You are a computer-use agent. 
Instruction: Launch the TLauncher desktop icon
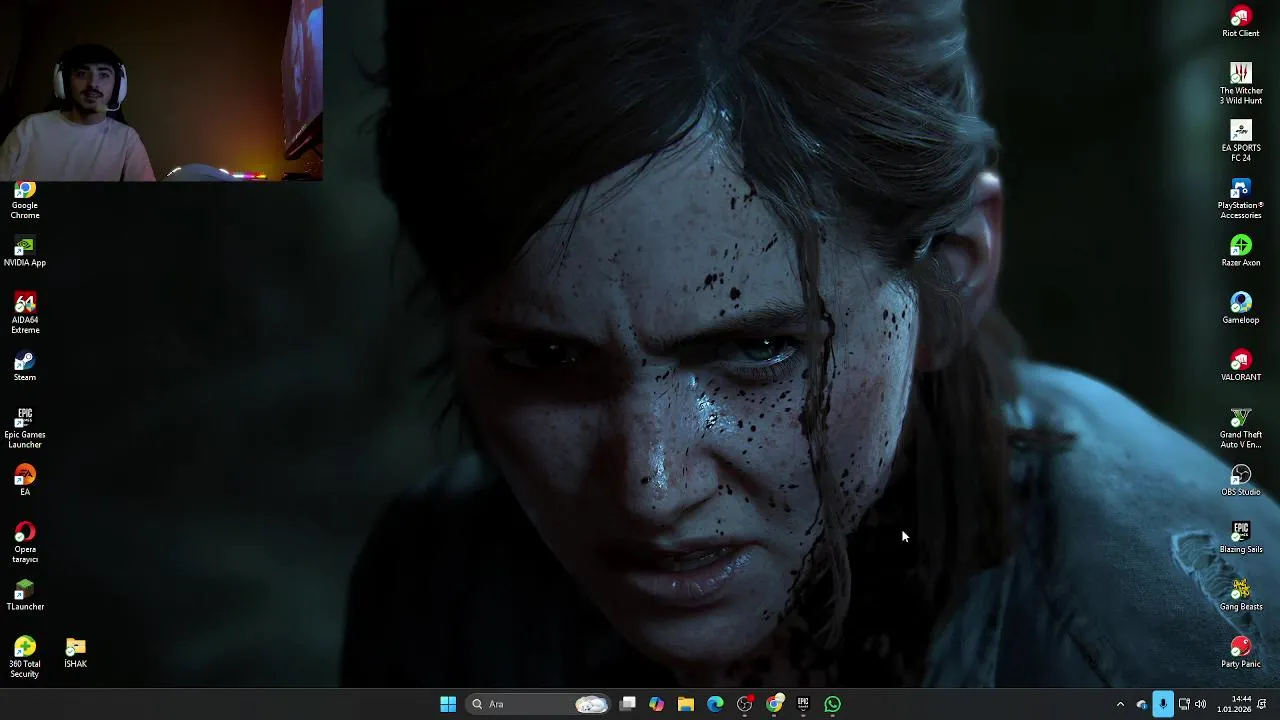[25, 595]
